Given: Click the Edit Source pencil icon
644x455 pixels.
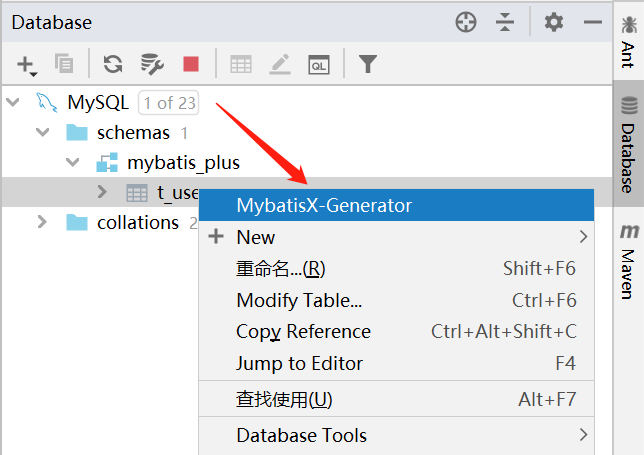Looking at the screenshot, I should tap(280, 64).
